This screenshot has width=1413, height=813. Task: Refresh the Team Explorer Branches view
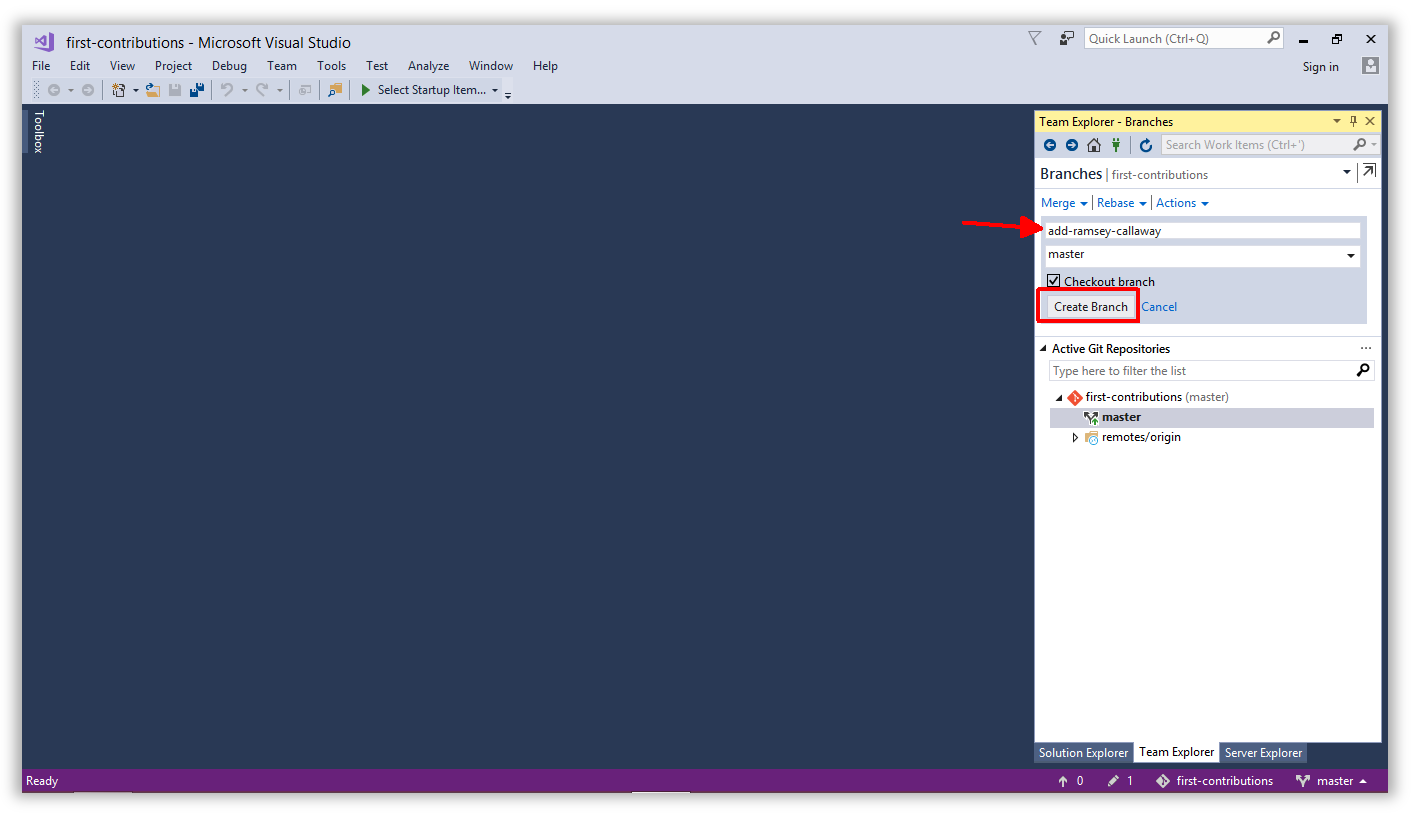1146,145
